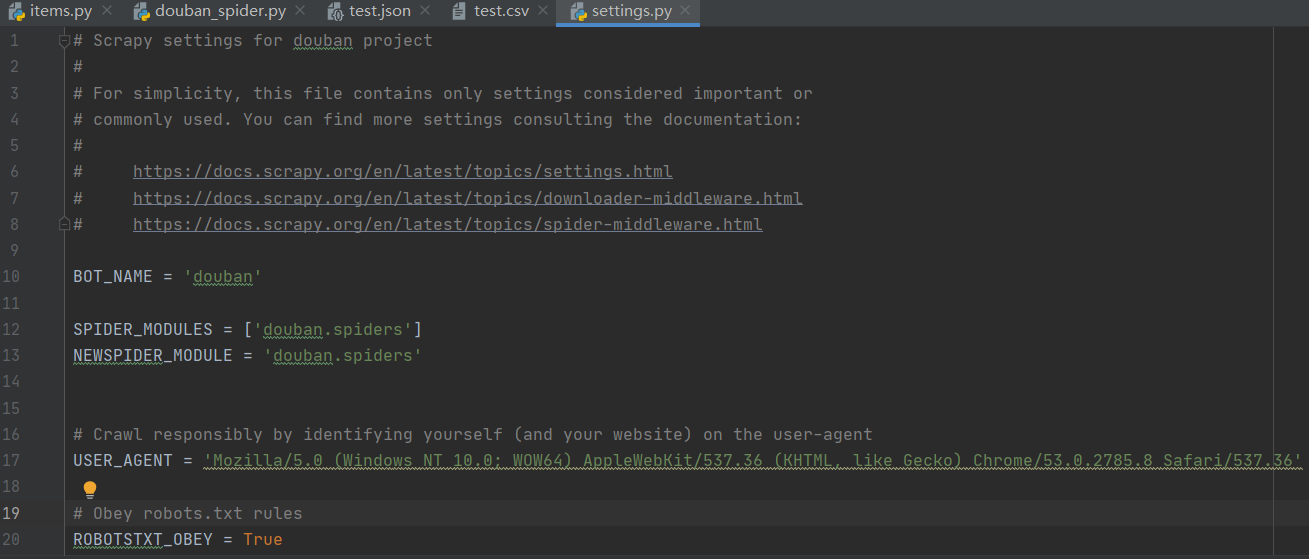The height and width of the screenshot is (559, 1309).
Task: Close the test.csv tab
Action: [x=544, y=11]
